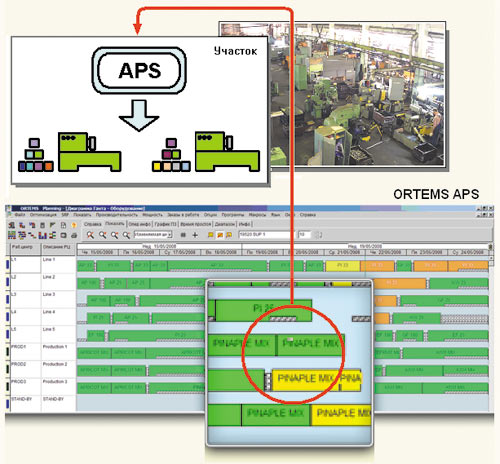Click the bar chart icon in toolbar
500x464 pixels.
point(42,235)
